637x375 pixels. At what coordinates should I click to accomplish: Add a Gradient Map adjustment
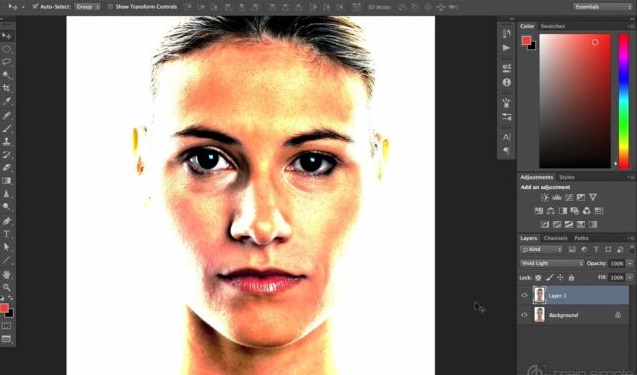(x=593, y=225)
